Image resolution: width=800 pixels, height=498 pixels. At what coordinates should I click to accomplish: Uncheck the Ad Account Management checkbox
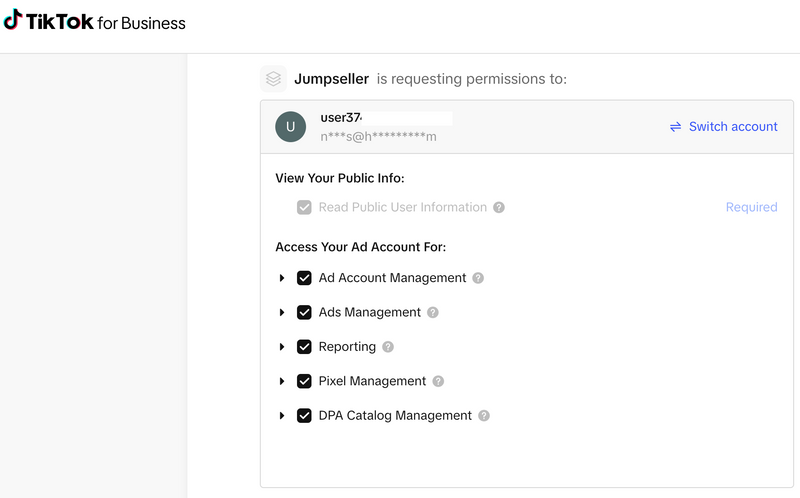coord(304,278)
